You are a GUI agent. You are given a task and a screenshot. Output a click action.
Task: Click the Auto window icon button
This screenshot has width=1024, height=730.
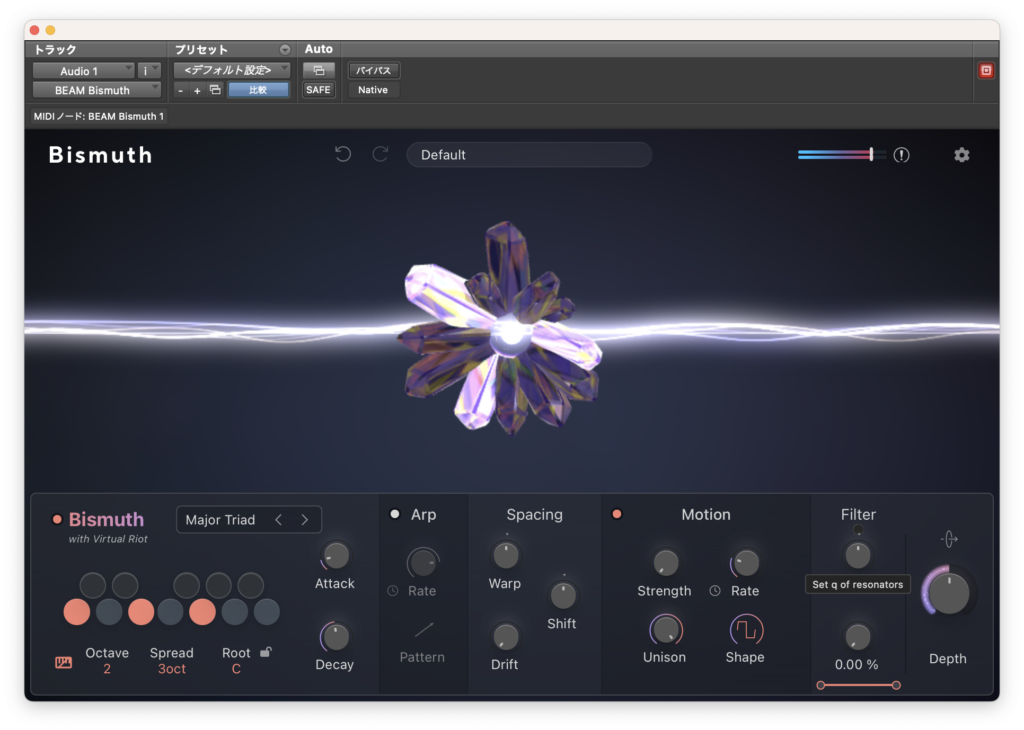(x=319, y=70)
